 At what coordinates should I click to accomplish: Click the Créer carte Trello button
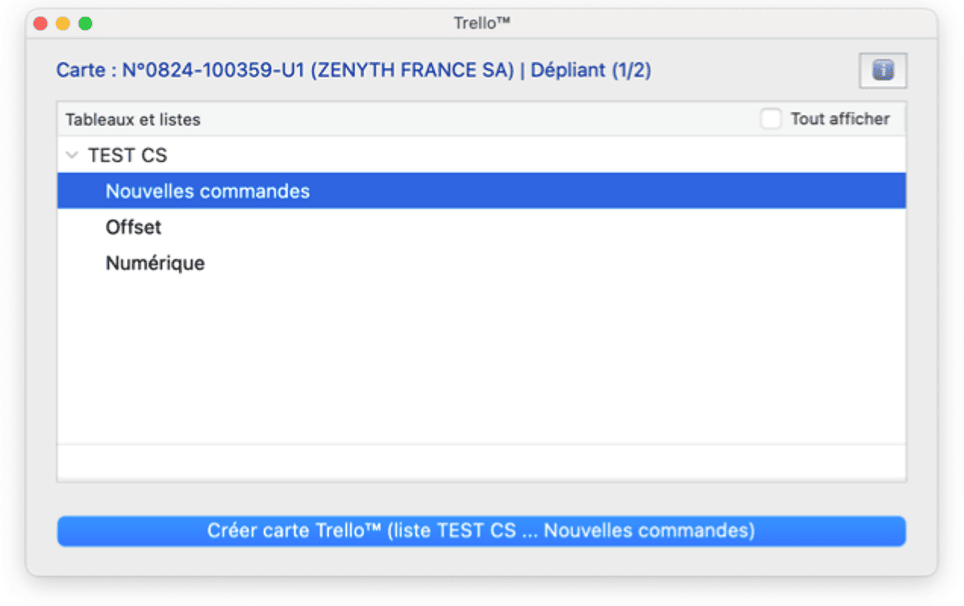point(481,530)
